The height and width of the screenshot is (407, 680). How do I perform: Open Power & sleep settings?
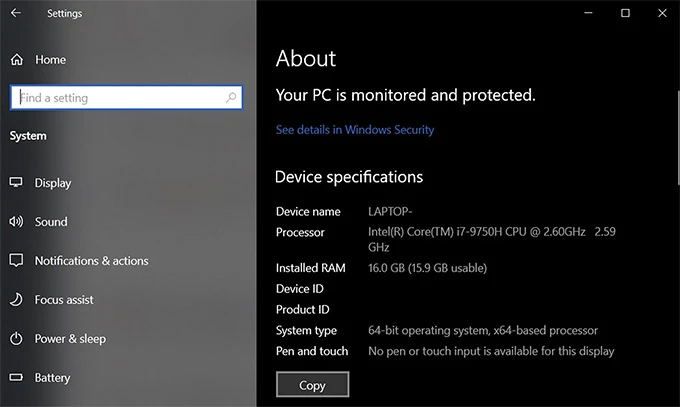click(70, 339)
